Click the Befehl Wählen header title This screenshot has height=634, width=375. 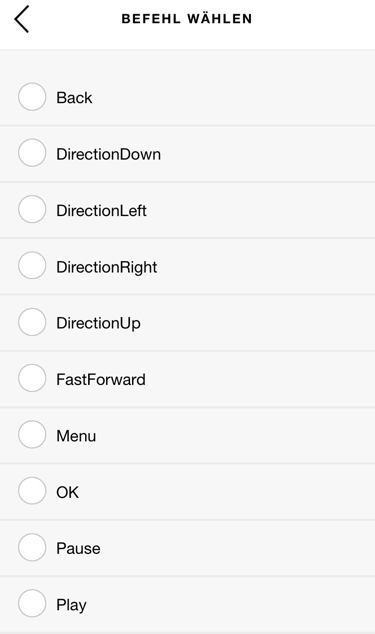(187, 19)
